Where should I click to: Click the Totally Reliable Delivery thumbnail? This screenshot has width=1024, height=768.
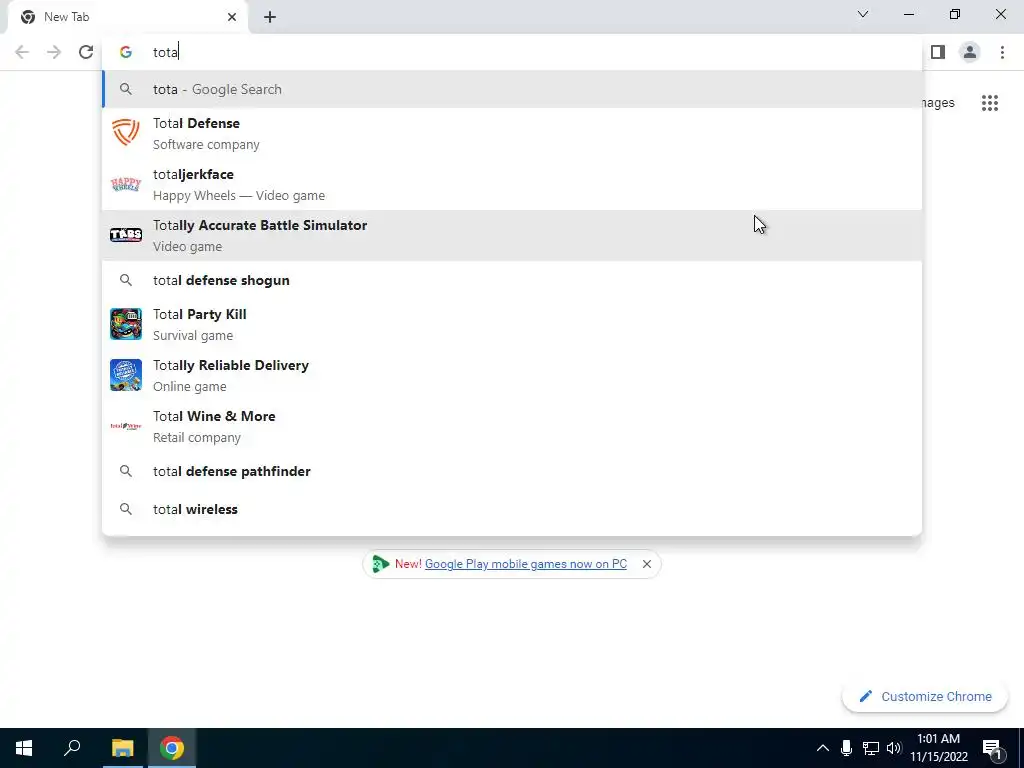coord(126,375)
